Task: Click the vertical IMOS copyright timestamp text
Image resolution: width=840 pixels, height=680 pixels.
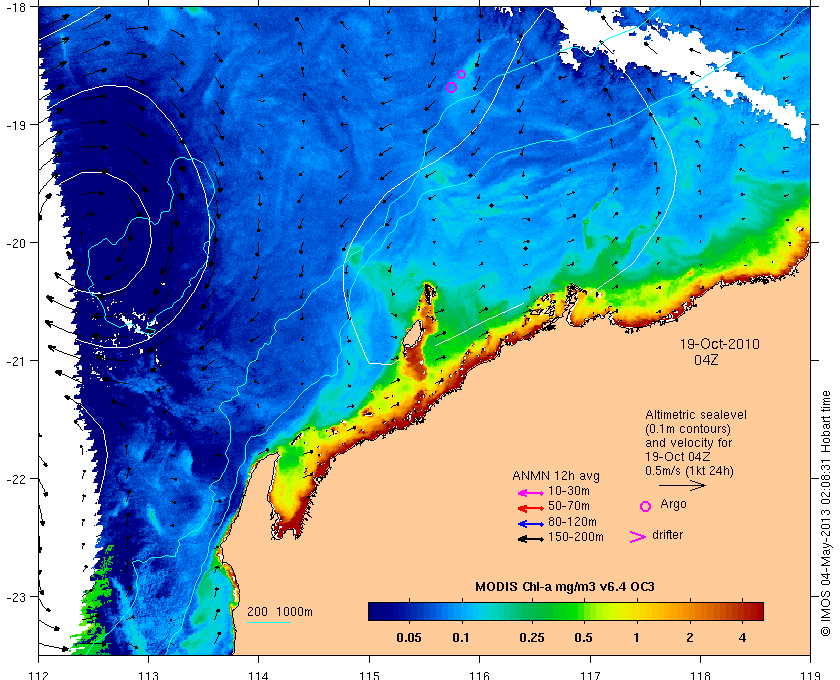Action: pos(826,513)
